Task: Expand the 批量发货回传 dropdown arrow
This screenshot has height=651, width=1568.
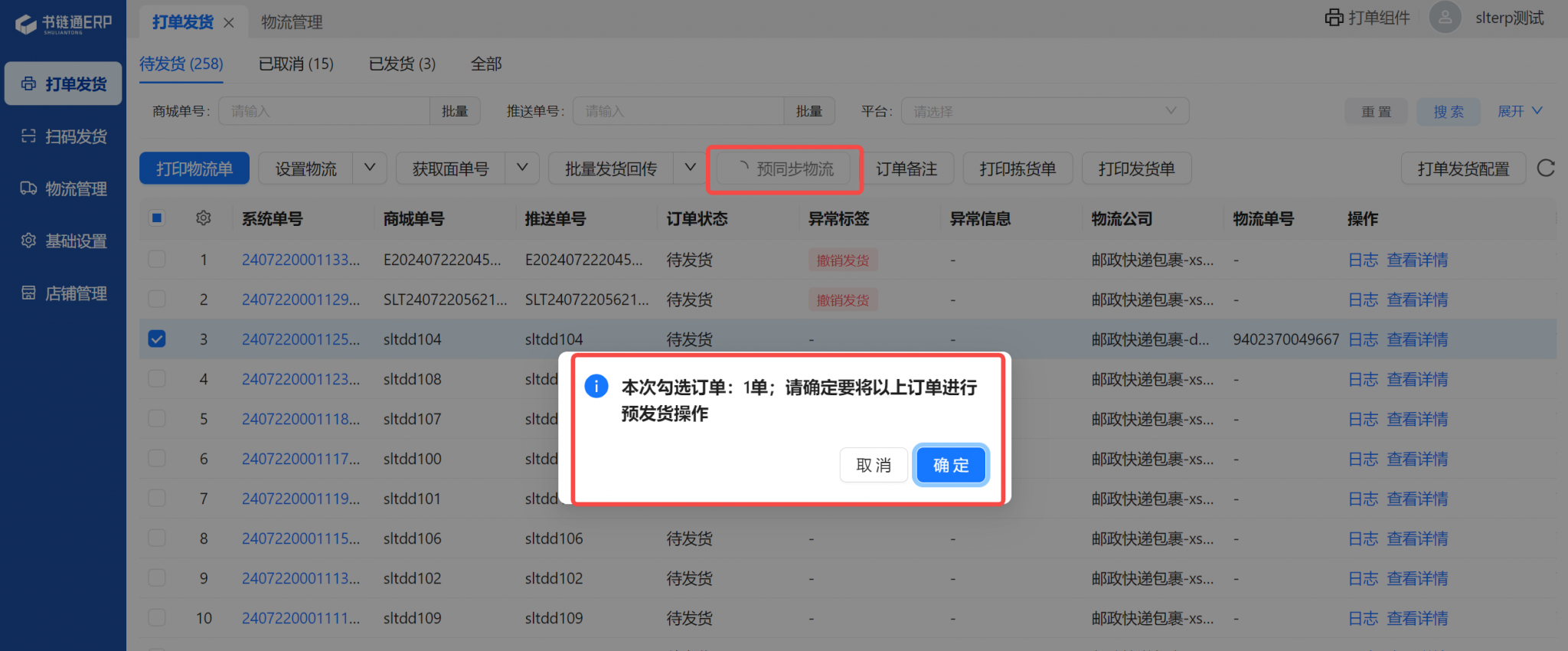Action: click(x=690, y=168)
